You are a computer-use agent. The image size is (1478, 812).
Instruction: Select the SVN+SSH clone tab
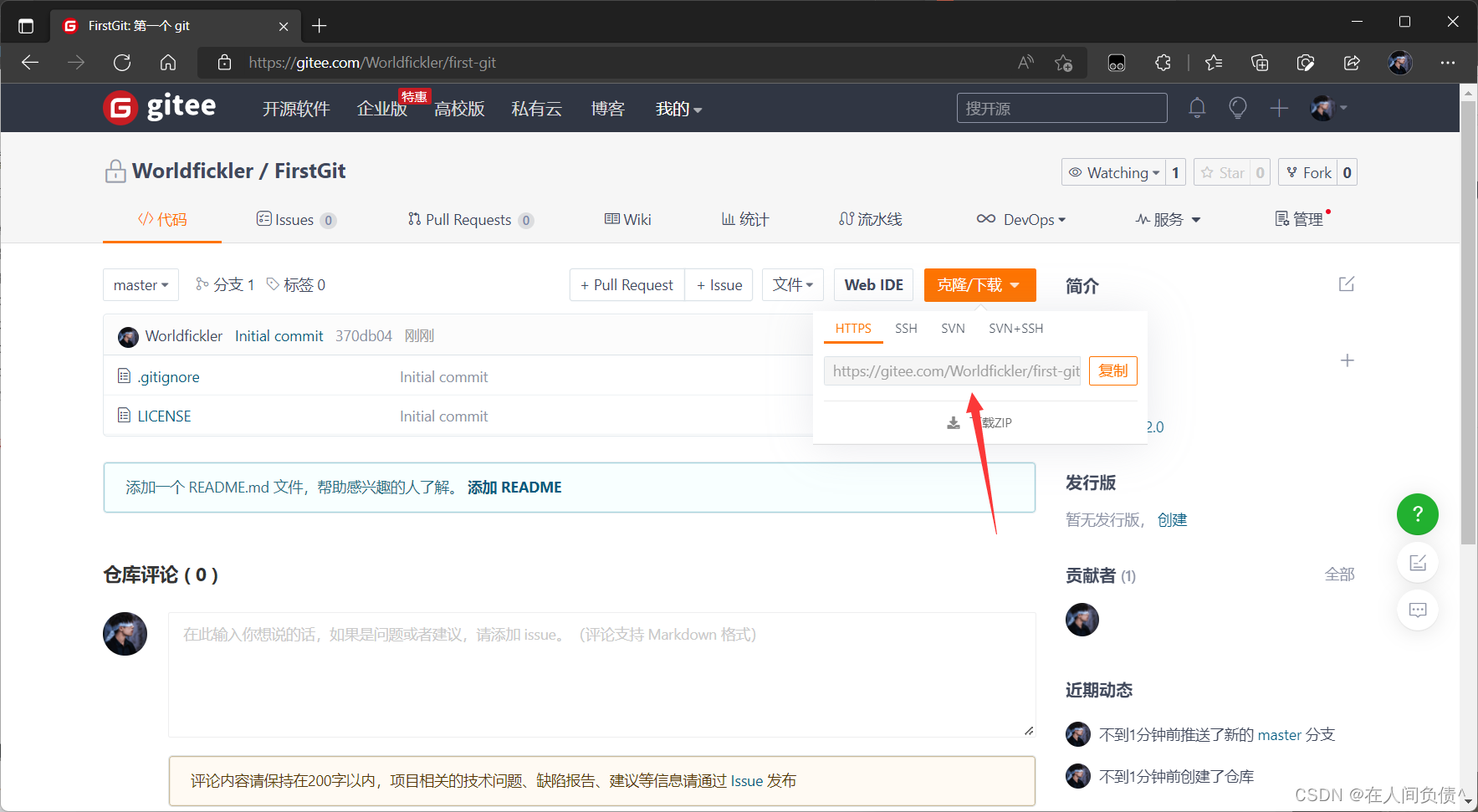[1015, 329]
